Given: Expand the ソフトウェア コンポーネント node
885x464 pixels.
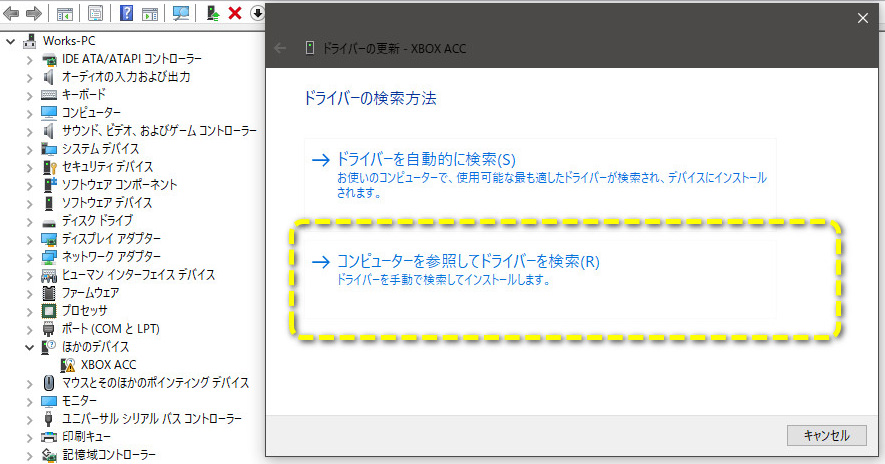Looking at the screenshot, I should pos(29,185).
